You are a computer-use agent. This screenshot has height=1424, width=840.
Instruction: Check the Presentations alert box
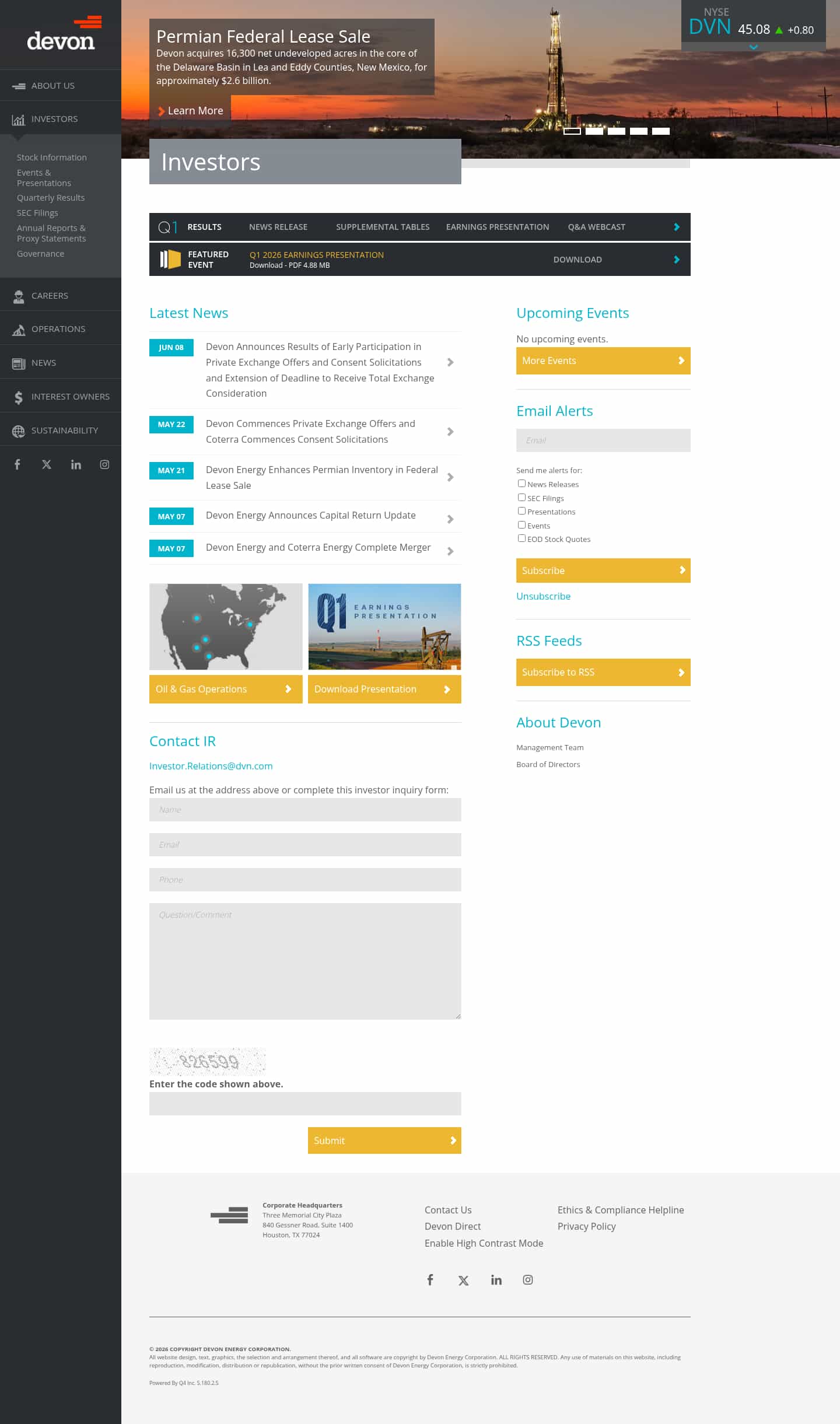(521, 511)
